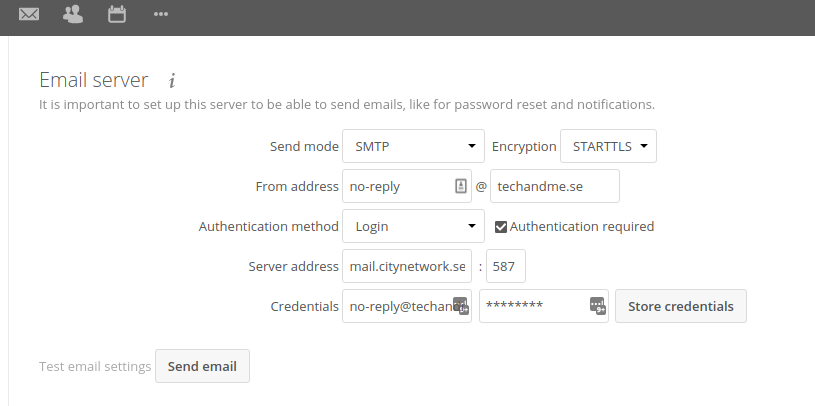This screenshot has height=406, width=815.
Task: Toggle the Authentication required checkbox
Action: tap(501, 227)
